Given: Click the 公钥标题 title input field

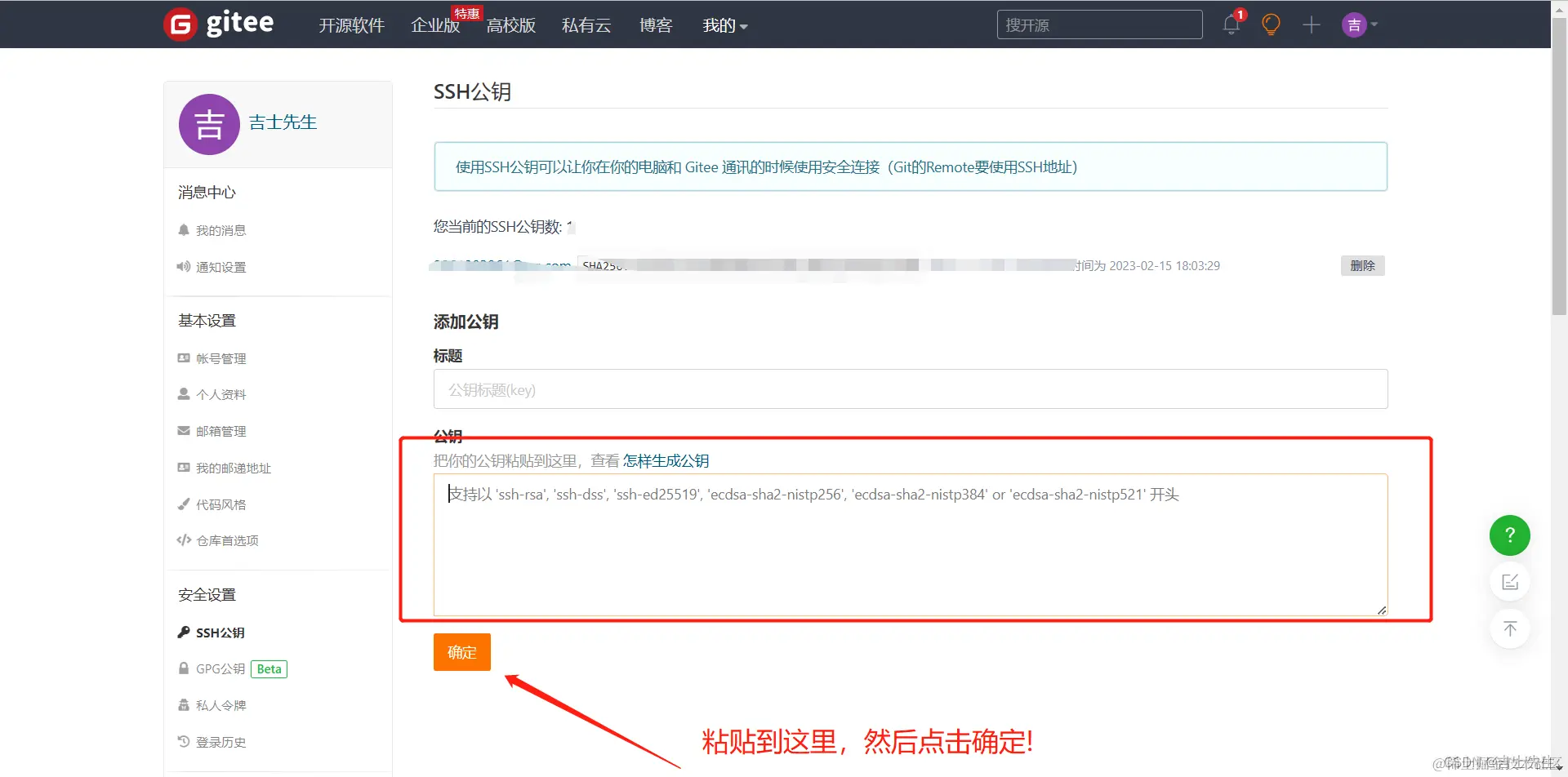Looking at the screenshot, I should click(x=910, y=389).
